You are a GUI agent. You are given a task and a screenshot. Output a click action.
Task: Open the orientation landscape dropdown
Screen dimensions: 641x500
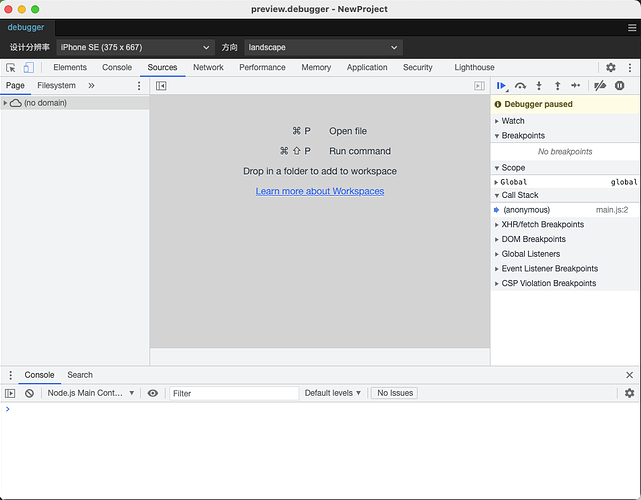(323, 47)
